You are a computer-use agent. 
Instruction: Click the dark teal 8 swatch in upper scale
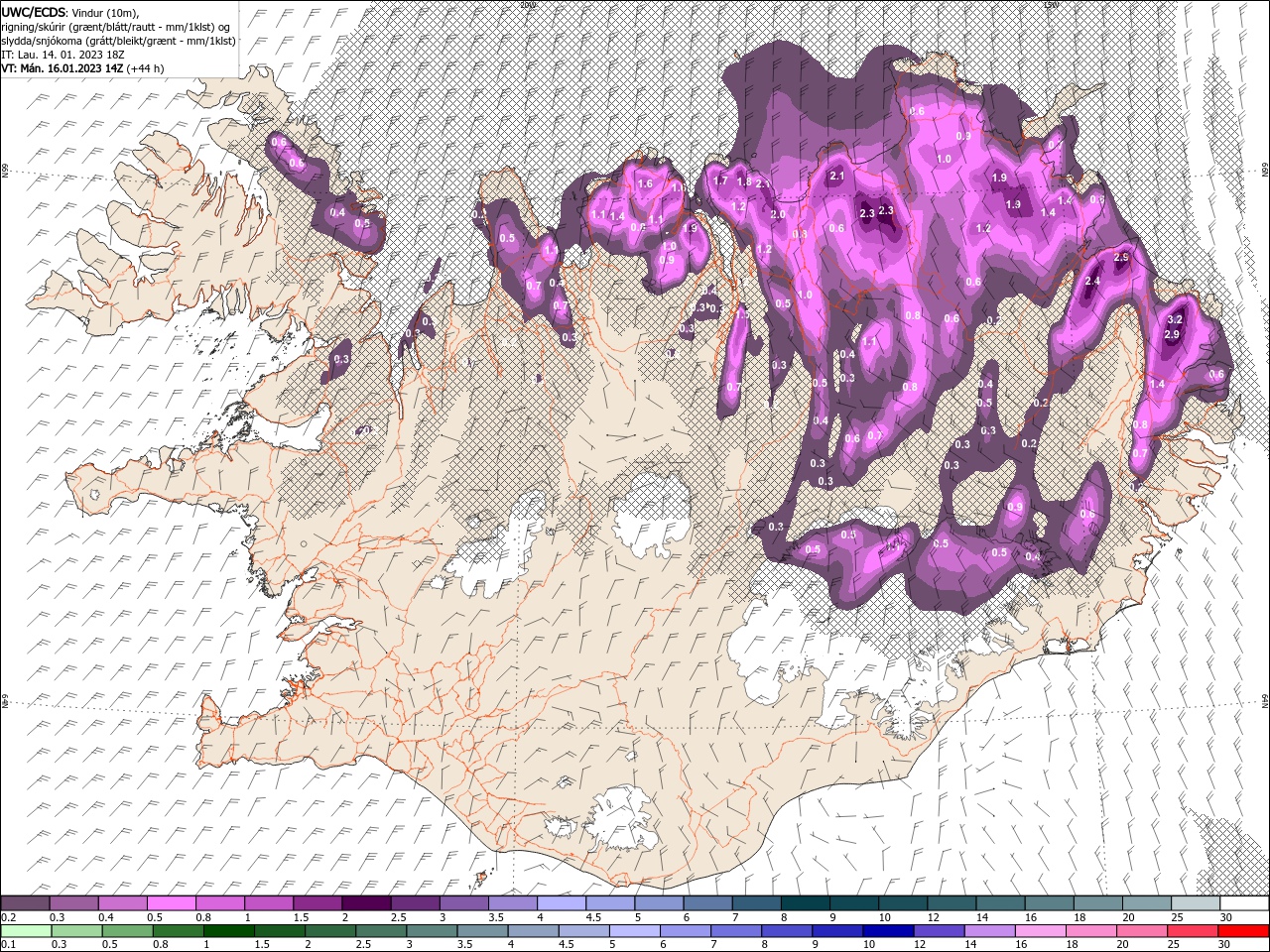tap(804, 903)
